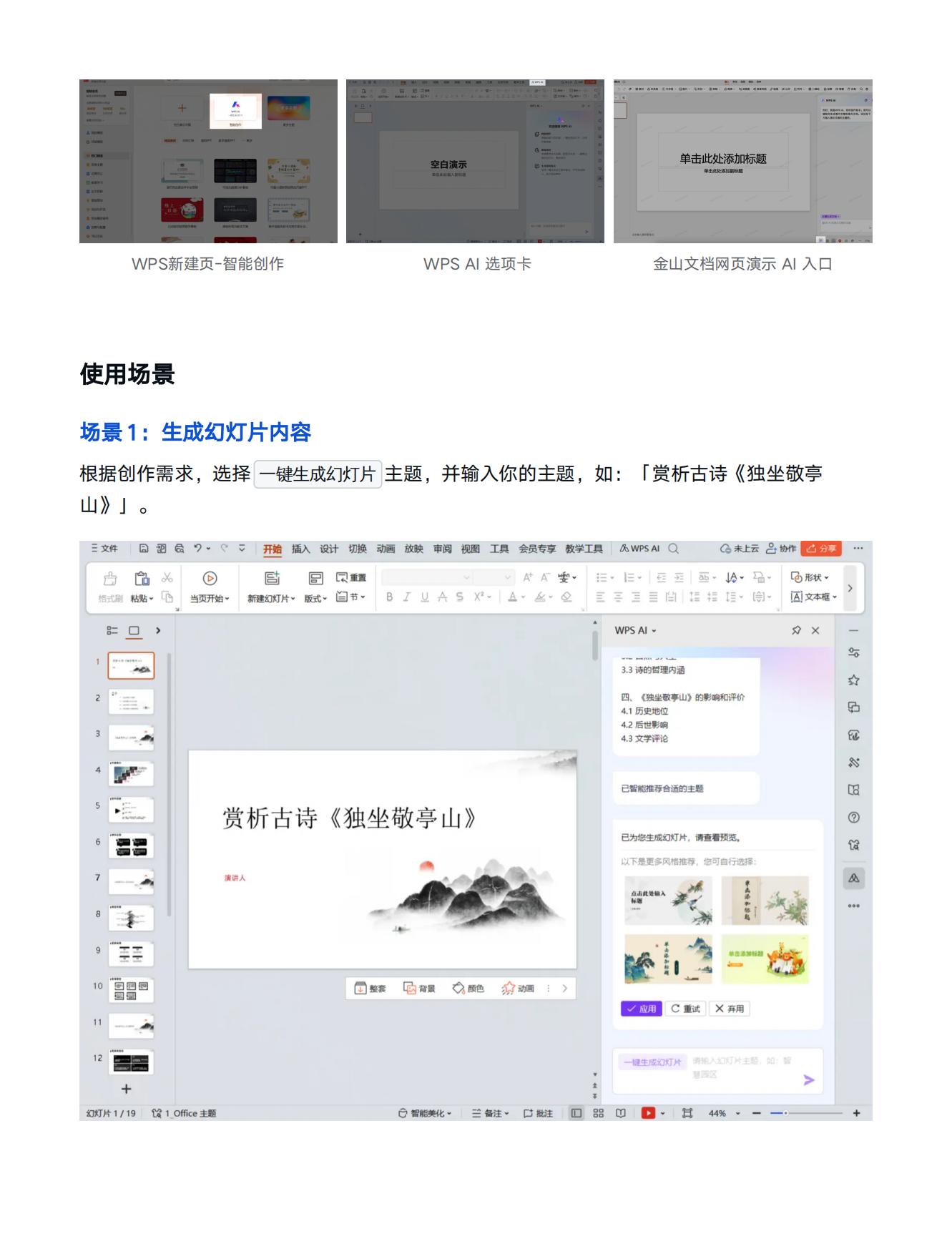Open the WPS AI tab in ribbon
This screenshot has height=1259, width=952.
tap(639, 549)
